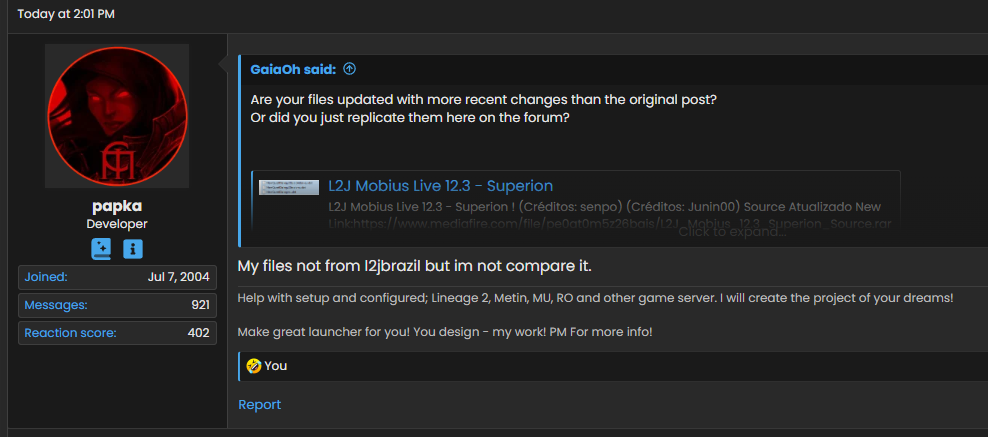Image resolution: width=988 pixels, height=437 pixels.
Task: Open the GaiaOh said quote link
Action: click(x=293, y=69)
